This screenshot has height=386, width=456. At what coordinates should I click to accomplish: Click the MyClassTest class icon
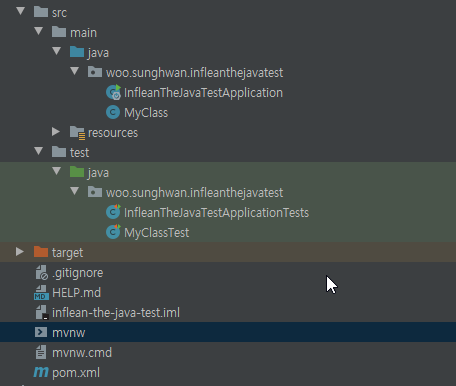coord(113,232)
